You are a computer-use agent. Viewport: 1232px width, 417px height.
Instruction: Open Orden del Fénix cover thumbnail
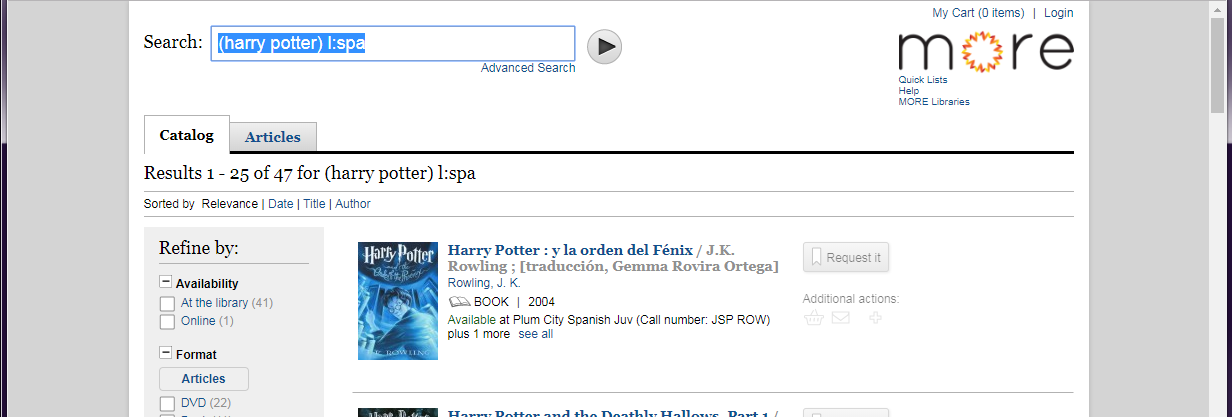398,301
